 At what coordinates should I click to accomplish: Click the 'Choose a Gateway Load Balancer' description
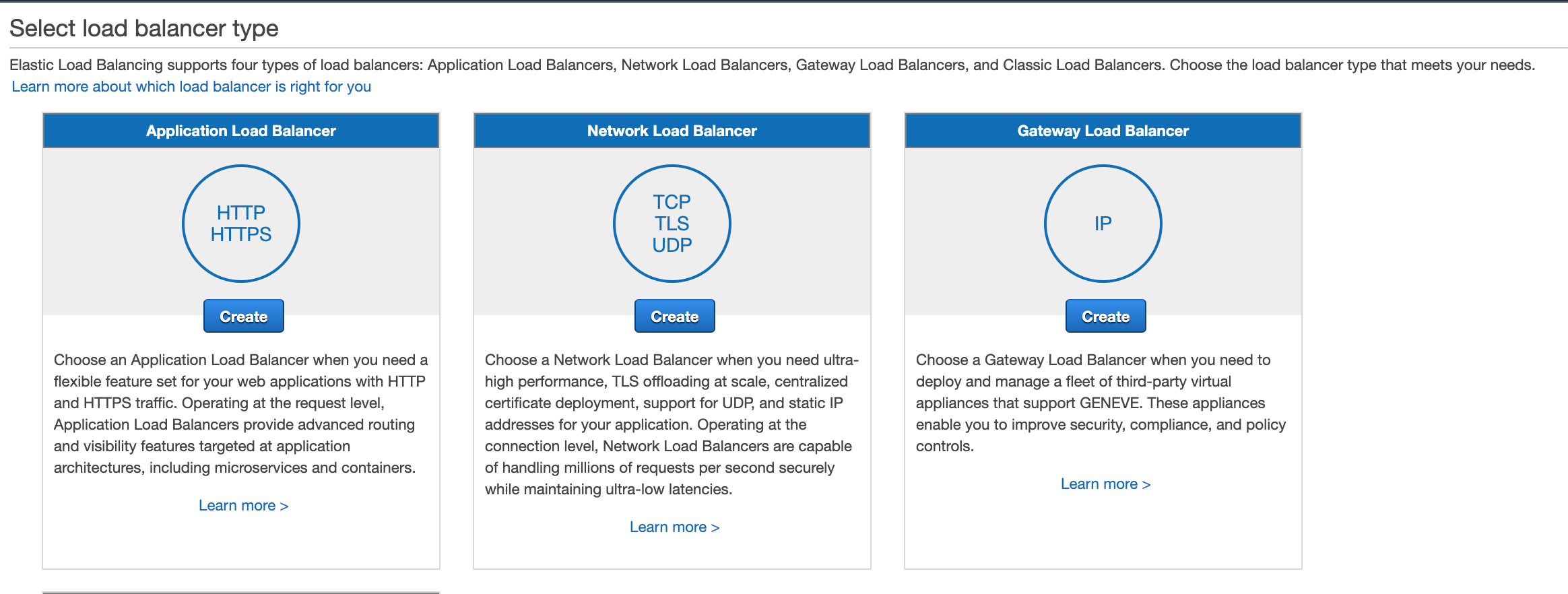click(1101, 403)
